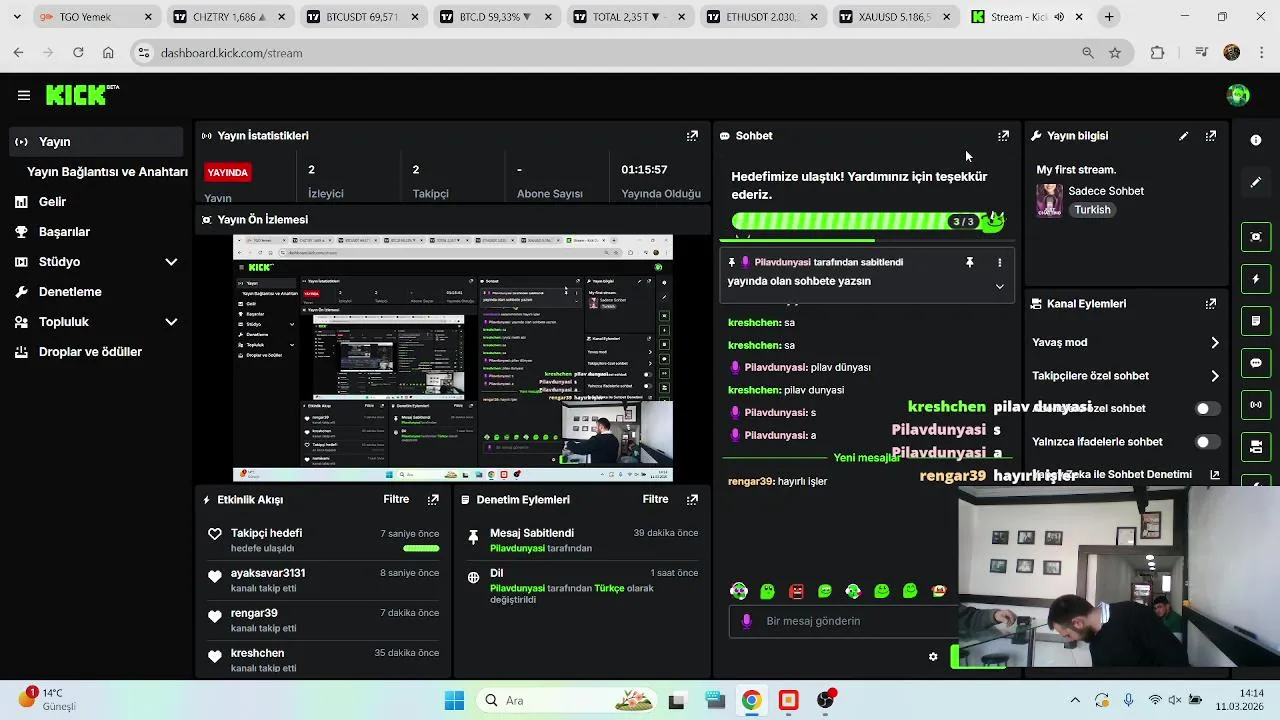The width and height of the screenshot is (1280, 720).
Task: Open Yayın Bağlantısı ve Anahtarı page
Action: [107, 172]
